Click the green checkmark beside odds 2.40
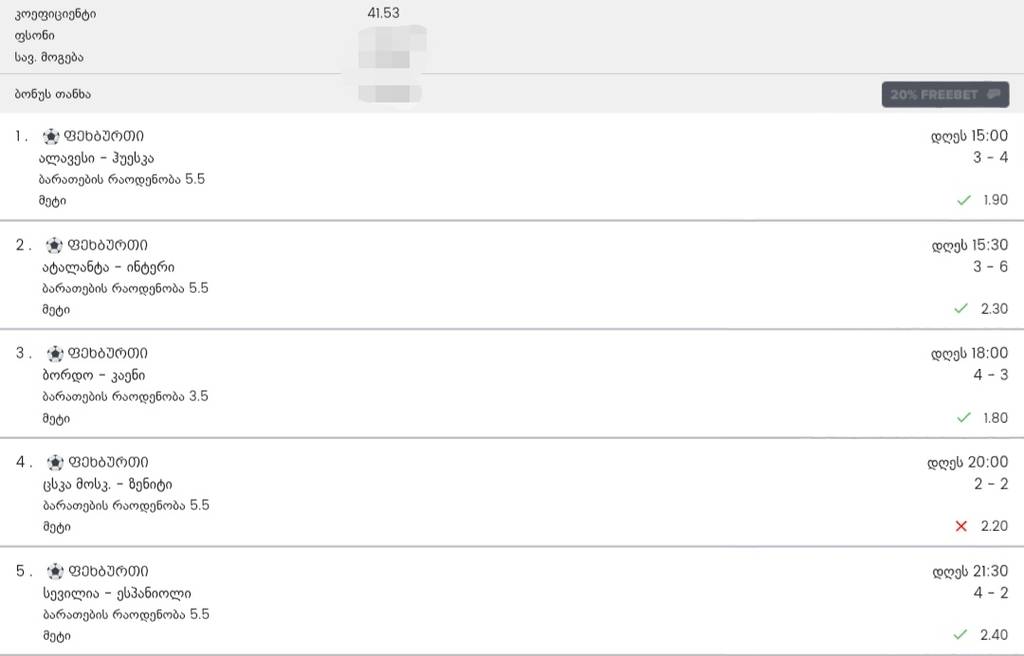 960,634
